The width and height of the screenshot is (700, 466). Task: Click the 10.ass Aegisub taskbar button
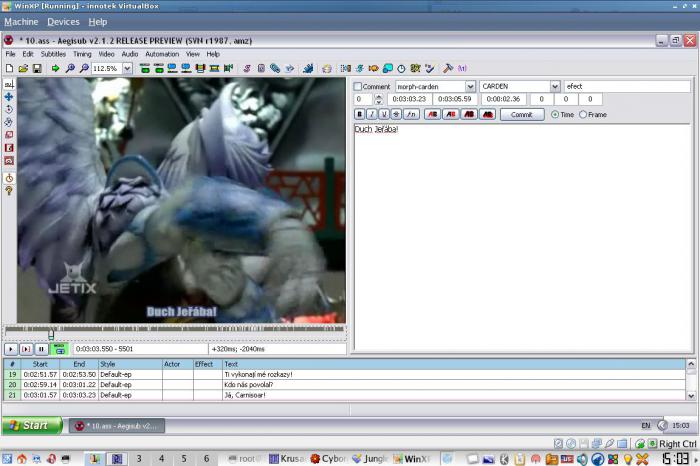coord(117,426)
